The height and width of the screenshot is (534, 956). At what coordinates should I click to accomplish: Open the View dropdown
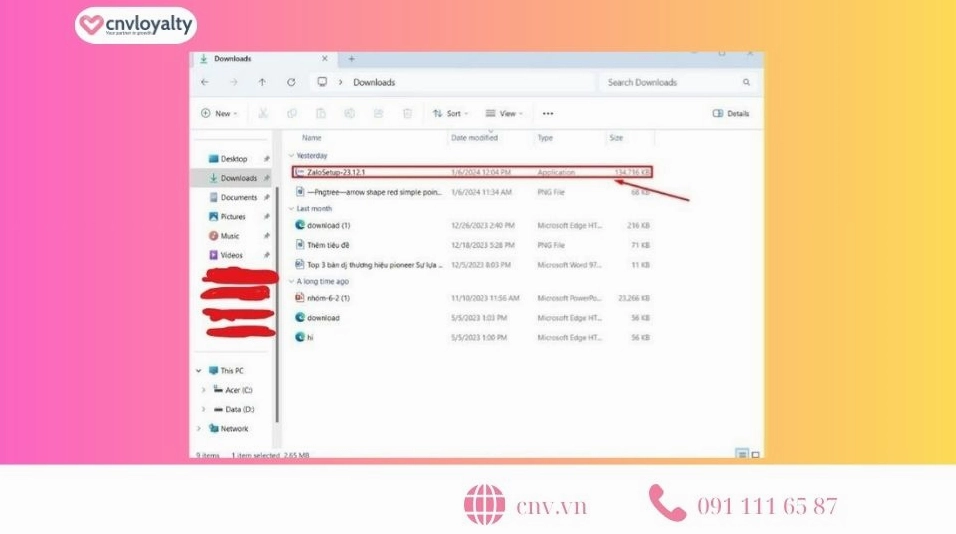pyautogui.click(x=504, y=113)
